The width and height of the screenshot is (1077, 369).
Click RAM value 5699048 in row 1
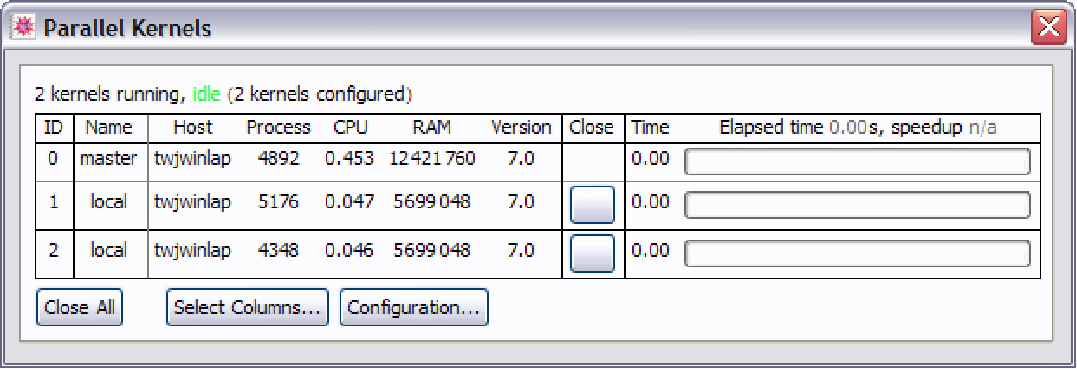[x=431, y=201]
